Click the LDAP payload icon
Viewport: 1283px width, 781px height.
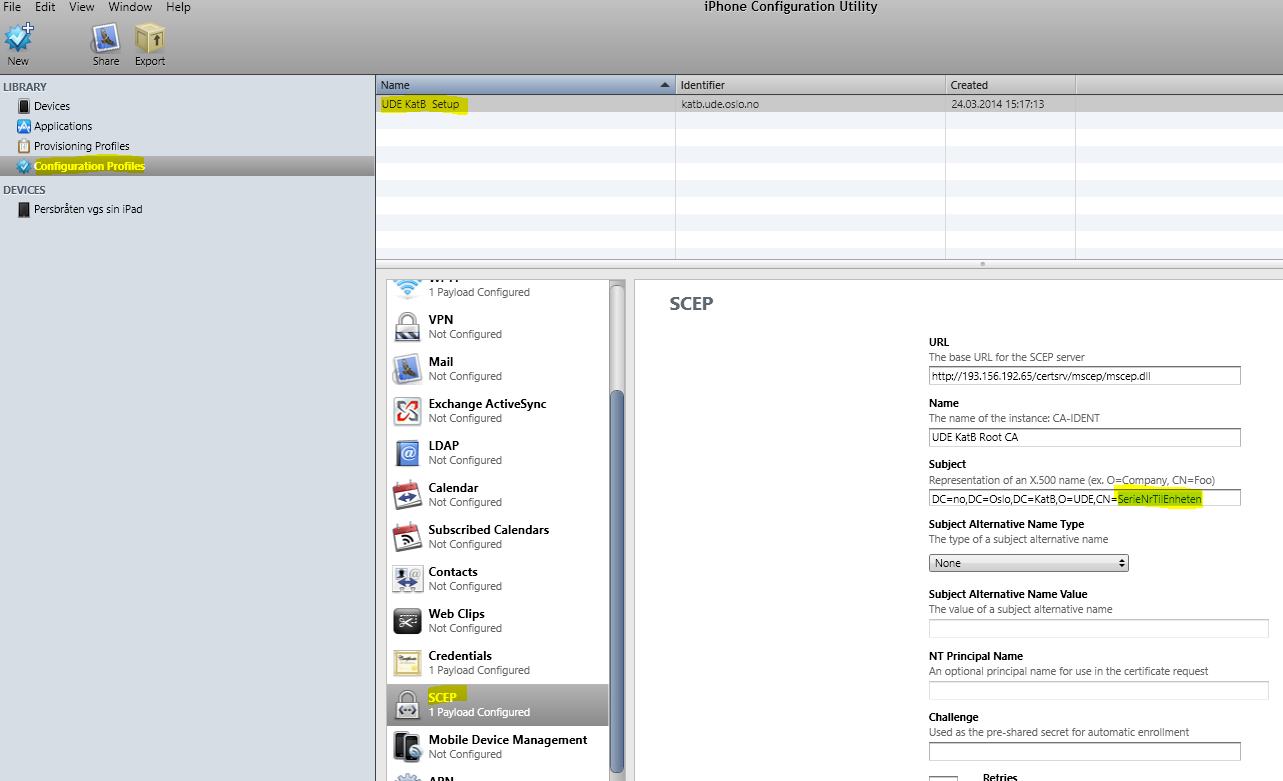coord(407,453)
